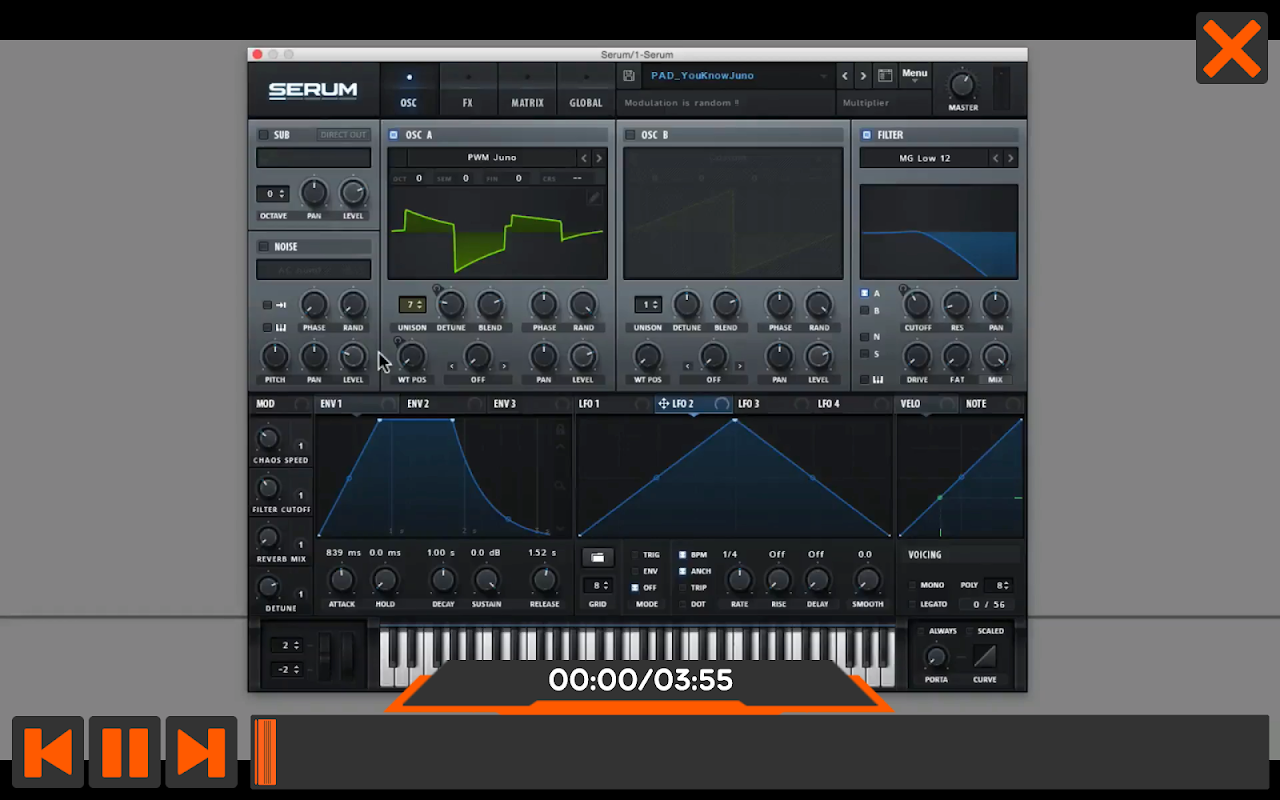1280x800 pixels.
Task: Open OSC B warp mode OFF selector
Action: tap(713, 380)
